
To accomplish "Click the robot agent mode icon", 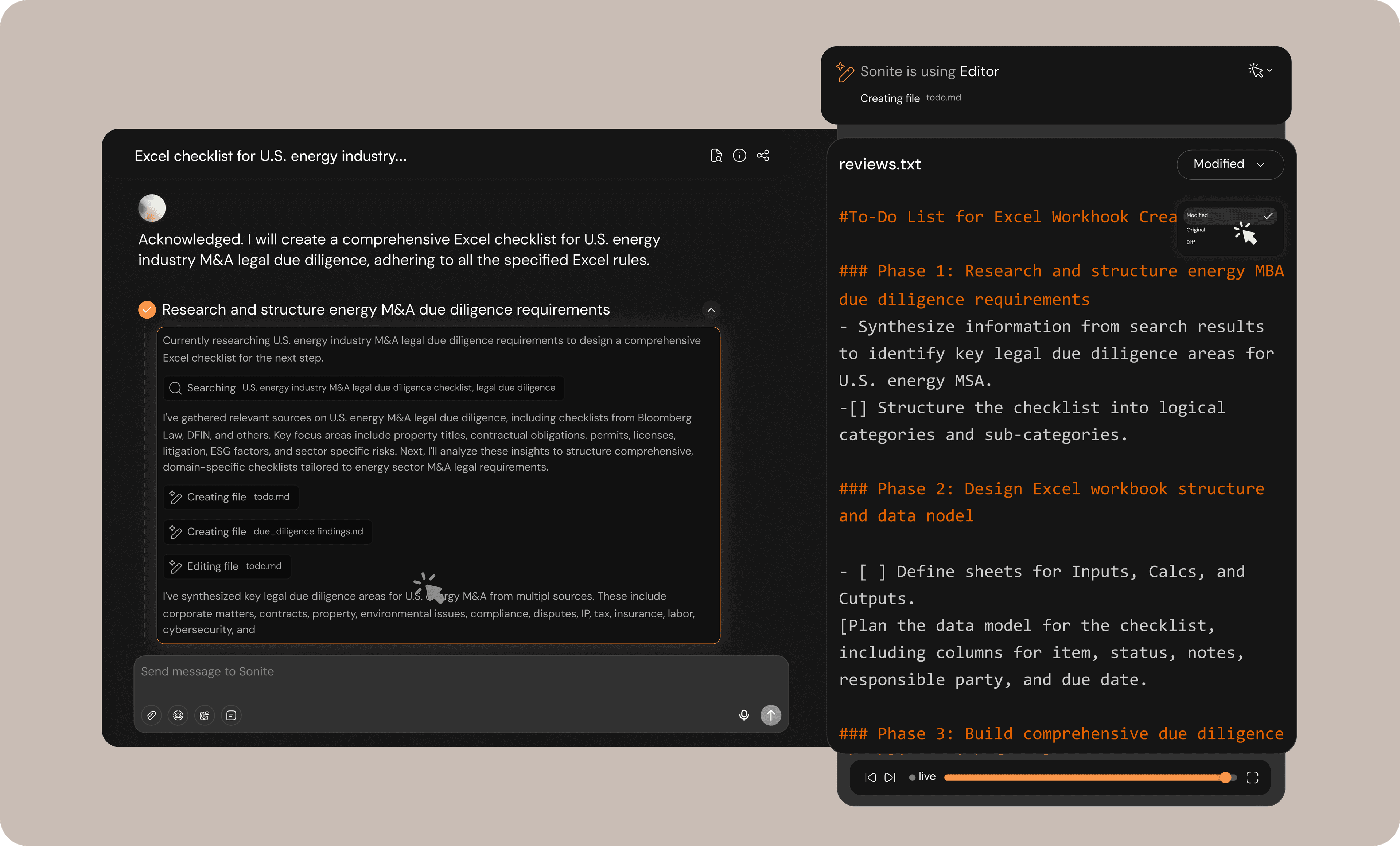I will tap(178, 715).
